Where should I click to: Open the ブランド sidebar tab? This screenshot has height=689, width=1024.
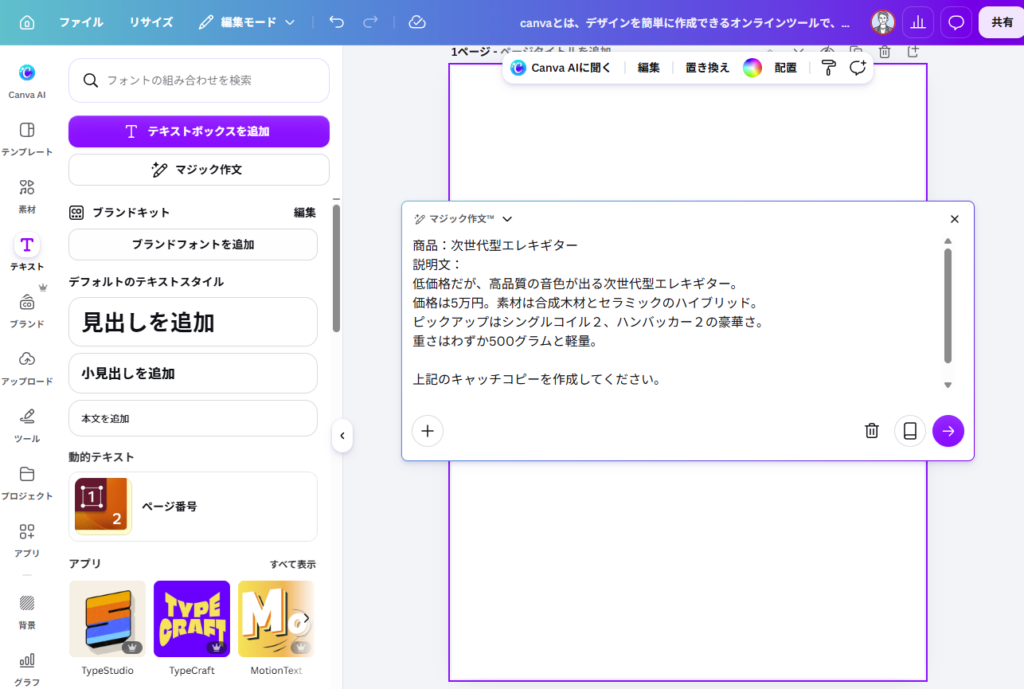27,311
